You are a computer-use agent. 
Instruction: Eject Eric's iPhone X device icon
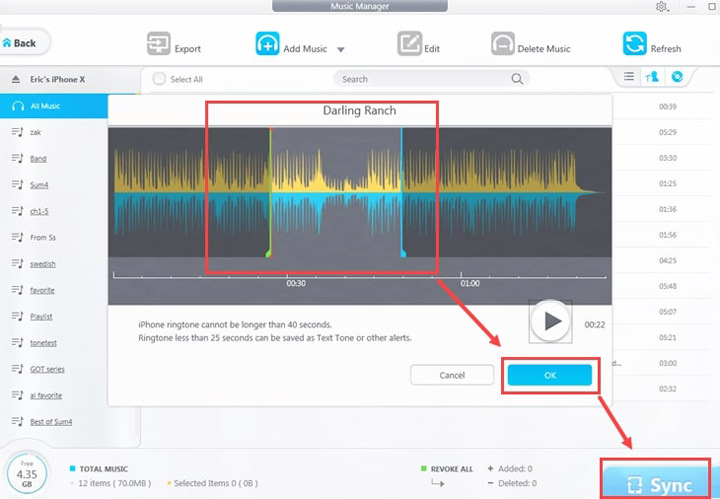16,79
